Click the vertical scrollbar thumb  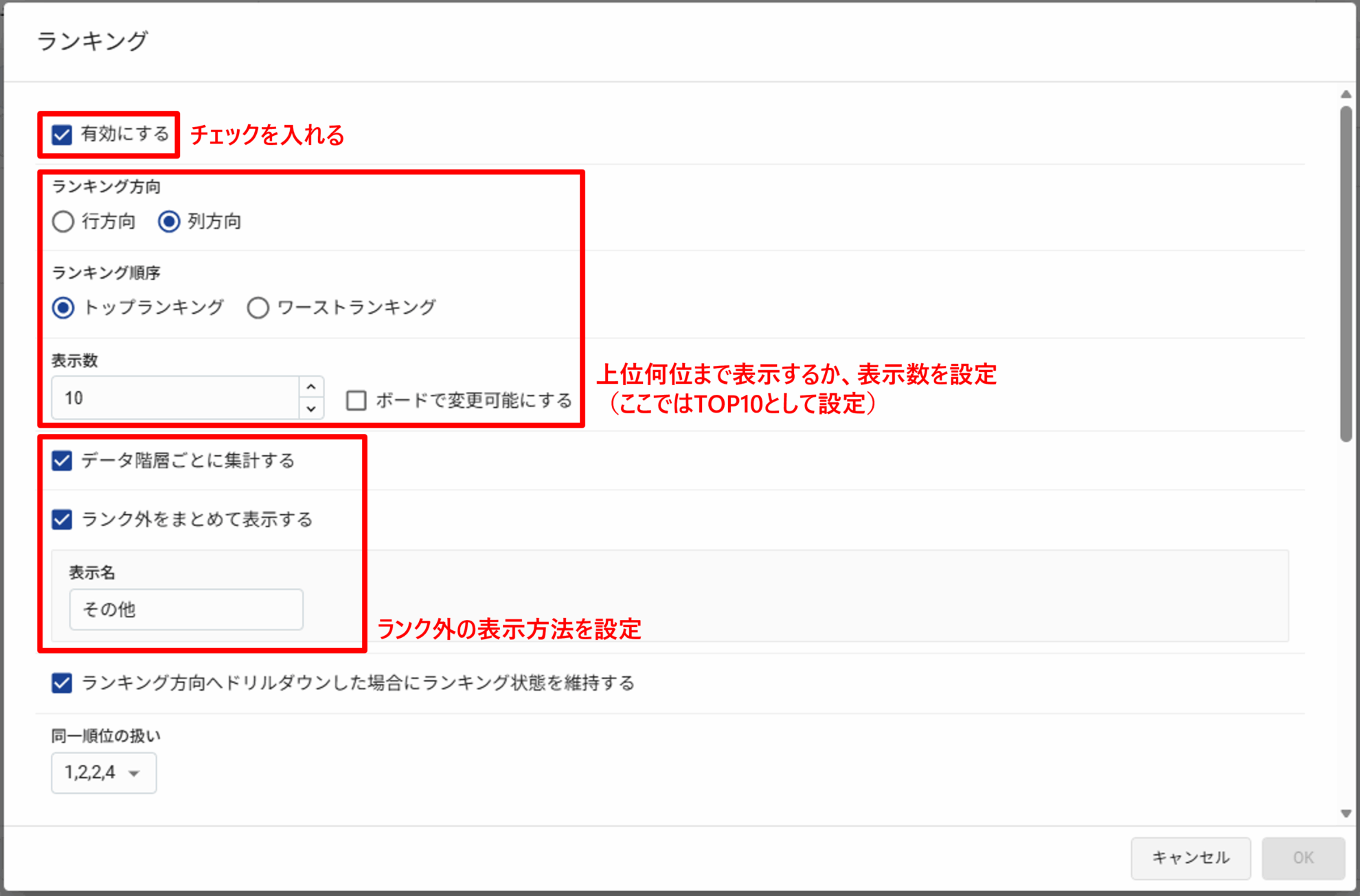pos(1346,275)
